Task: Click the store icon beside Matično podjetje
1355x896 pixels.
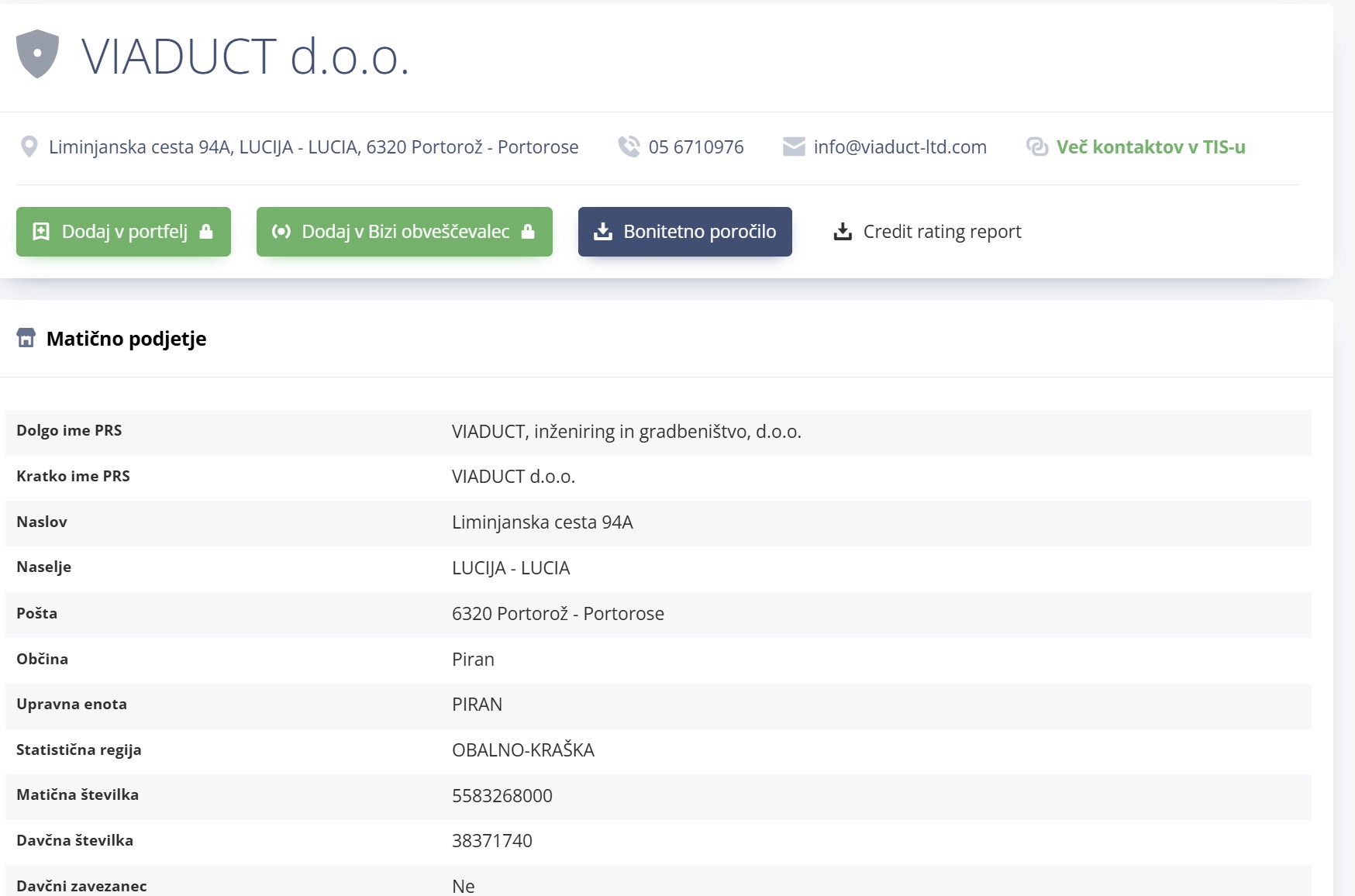Action: [26, 338]
